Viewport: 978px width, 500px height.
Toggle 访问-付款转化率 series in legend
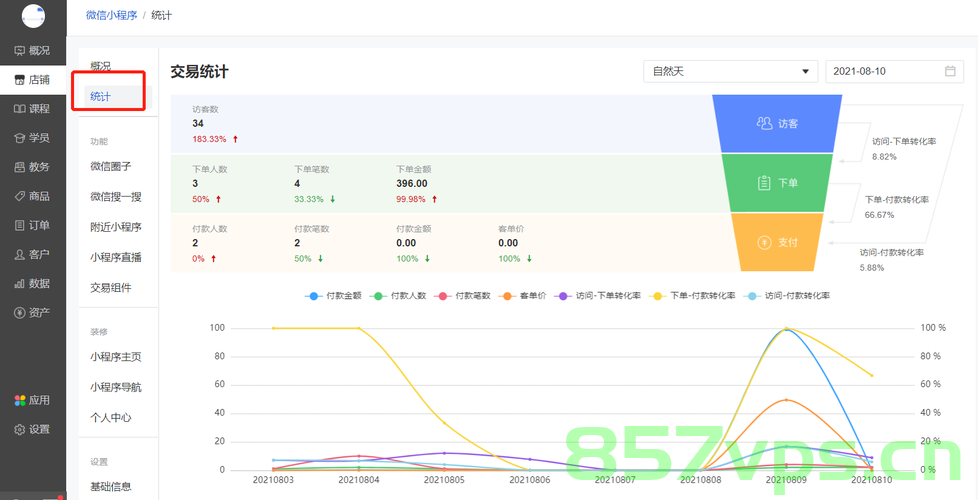click(787, 296)
